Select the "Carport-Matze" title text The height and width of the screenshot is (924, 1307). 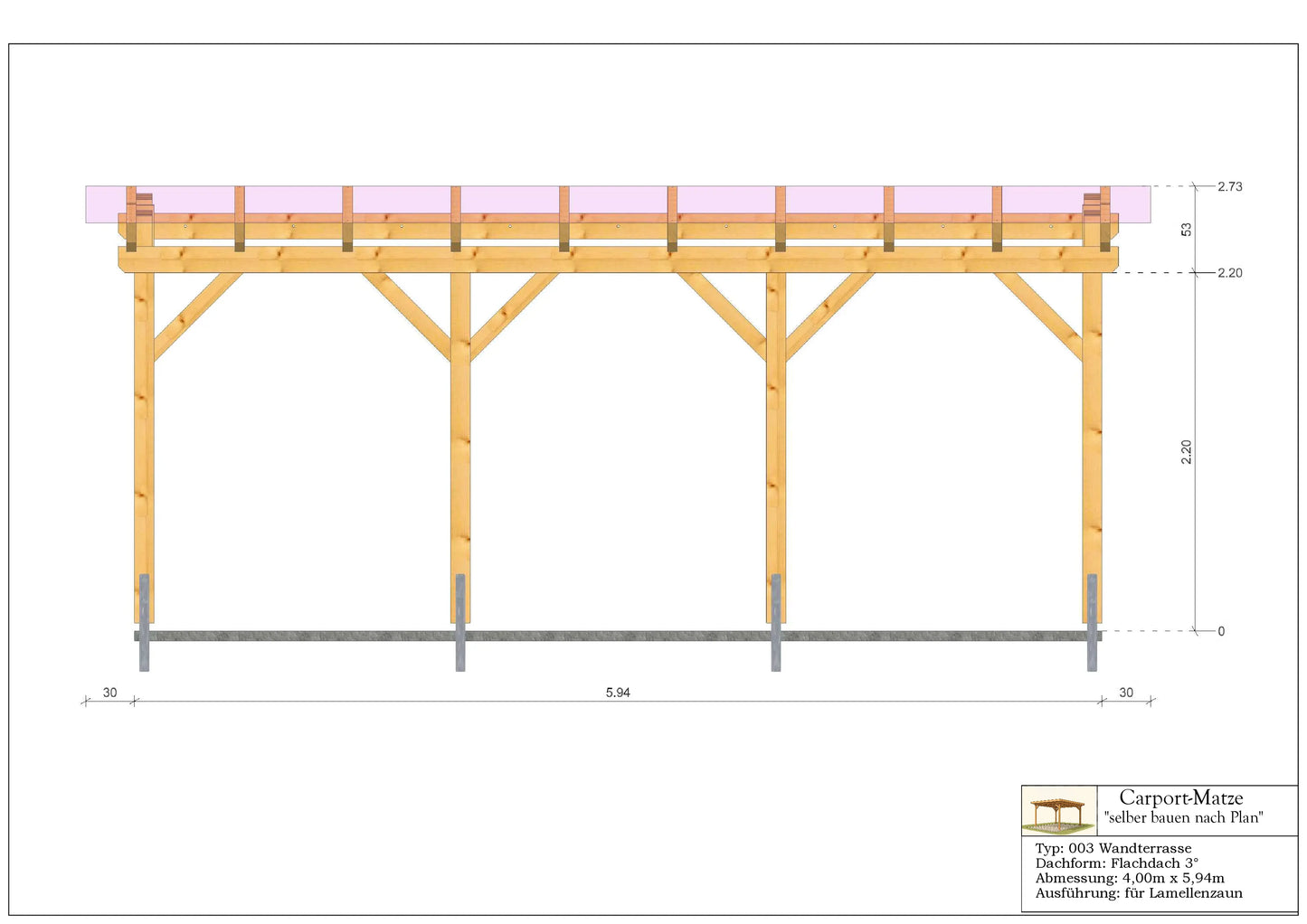click(1181, 797)
